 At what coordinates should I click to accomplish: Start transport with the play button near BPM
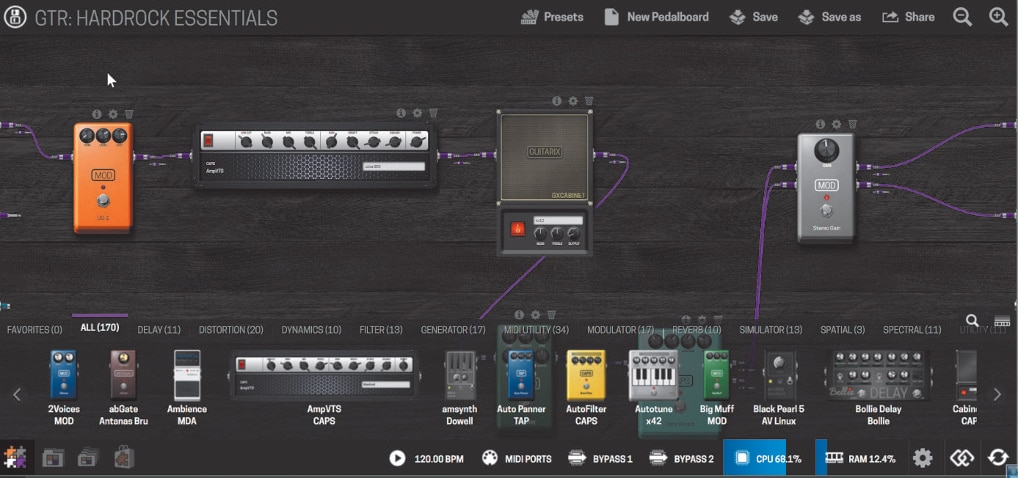397,459
